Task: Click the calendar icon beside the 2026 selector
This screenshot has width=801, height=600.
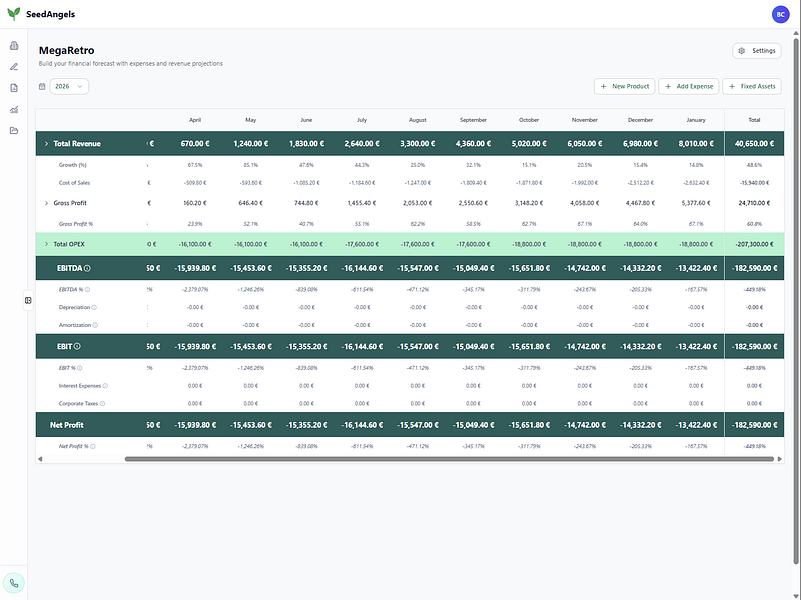Action: pyautogui.click(x=42, y=86)
